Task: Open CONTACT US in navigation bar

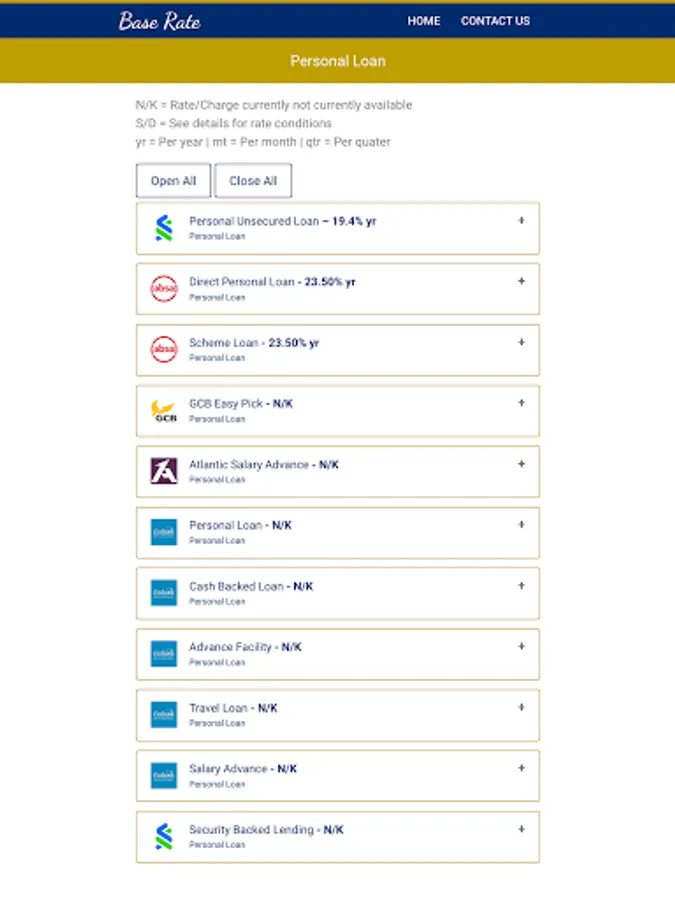Action: click(x=495, y=21)
